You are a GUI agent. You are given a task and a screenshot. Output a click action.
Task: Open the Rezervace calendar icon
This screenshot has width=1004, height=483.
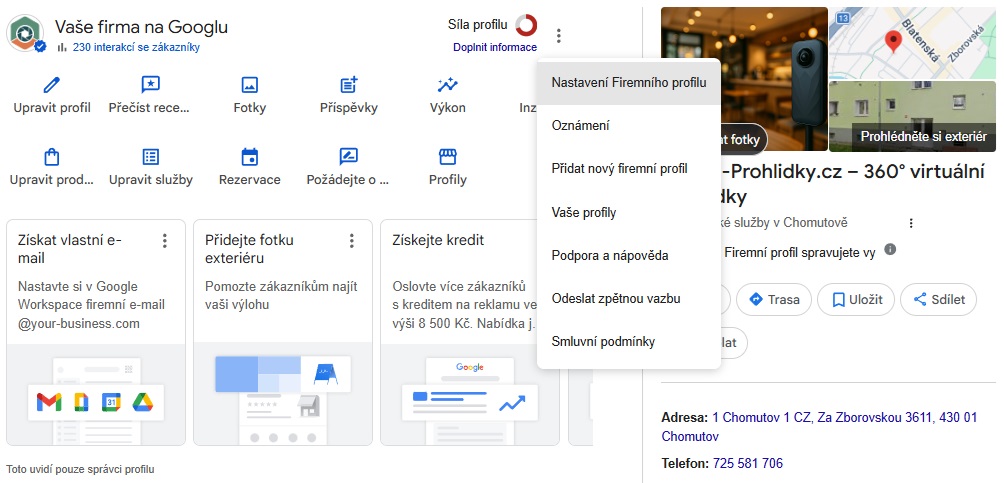point(249,157)
